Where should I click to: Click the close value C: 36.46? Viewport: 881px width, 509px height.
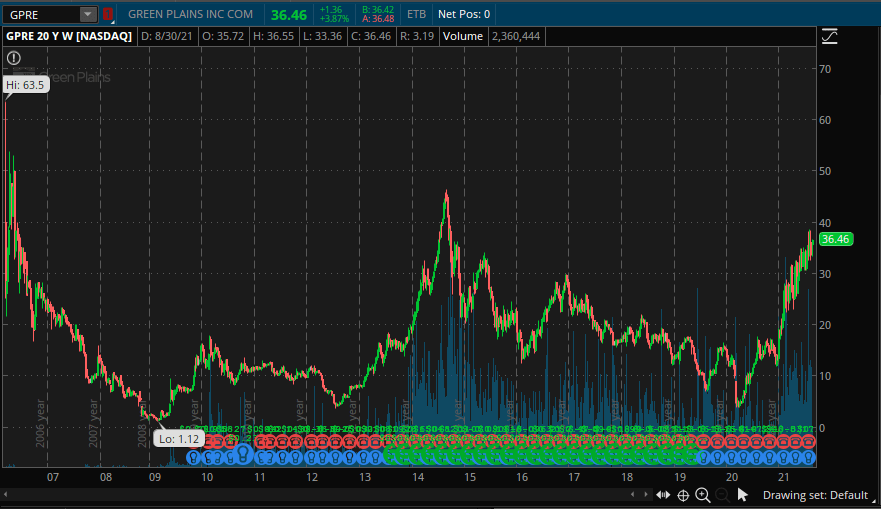(x=371, y=36)
